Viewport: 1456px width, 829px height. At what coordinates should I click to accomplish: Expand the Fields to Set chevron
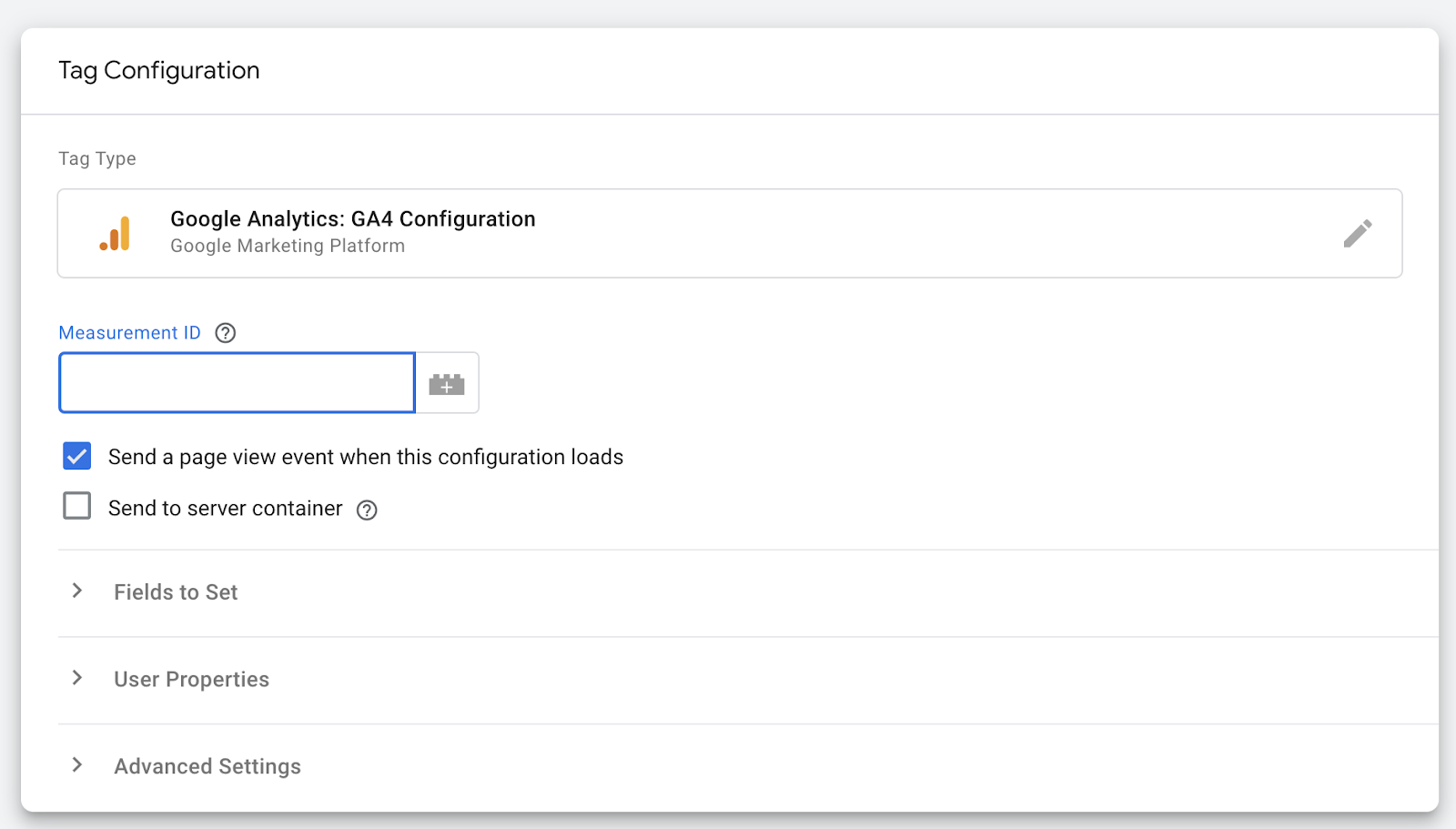[x=77, y=591]
